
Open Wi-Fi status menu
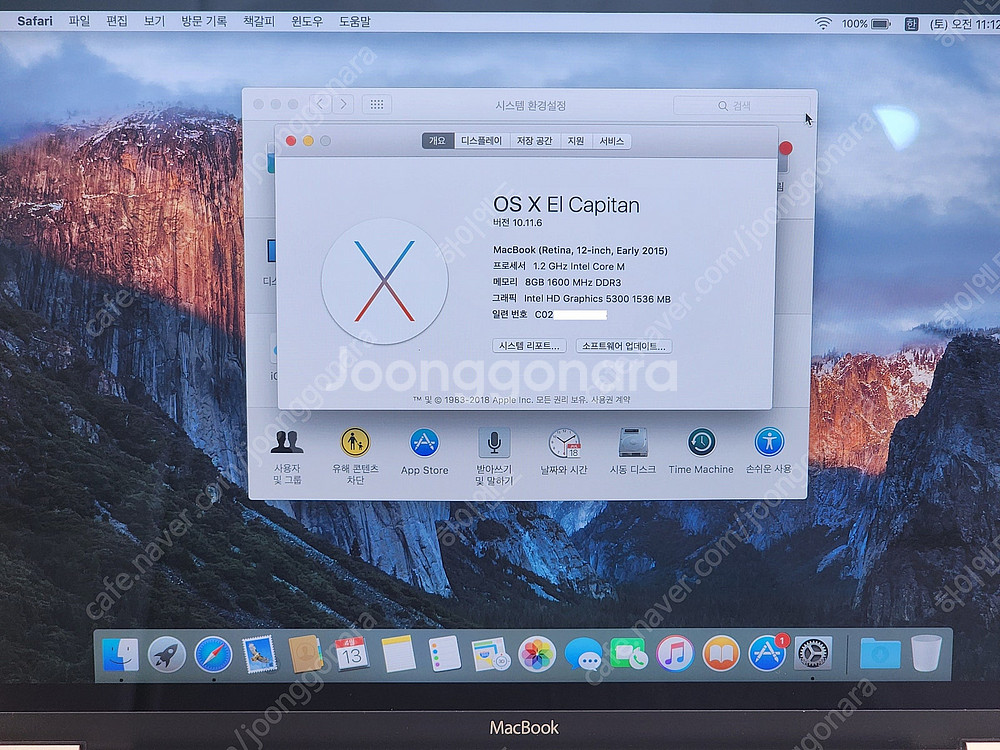pos(823,24)
